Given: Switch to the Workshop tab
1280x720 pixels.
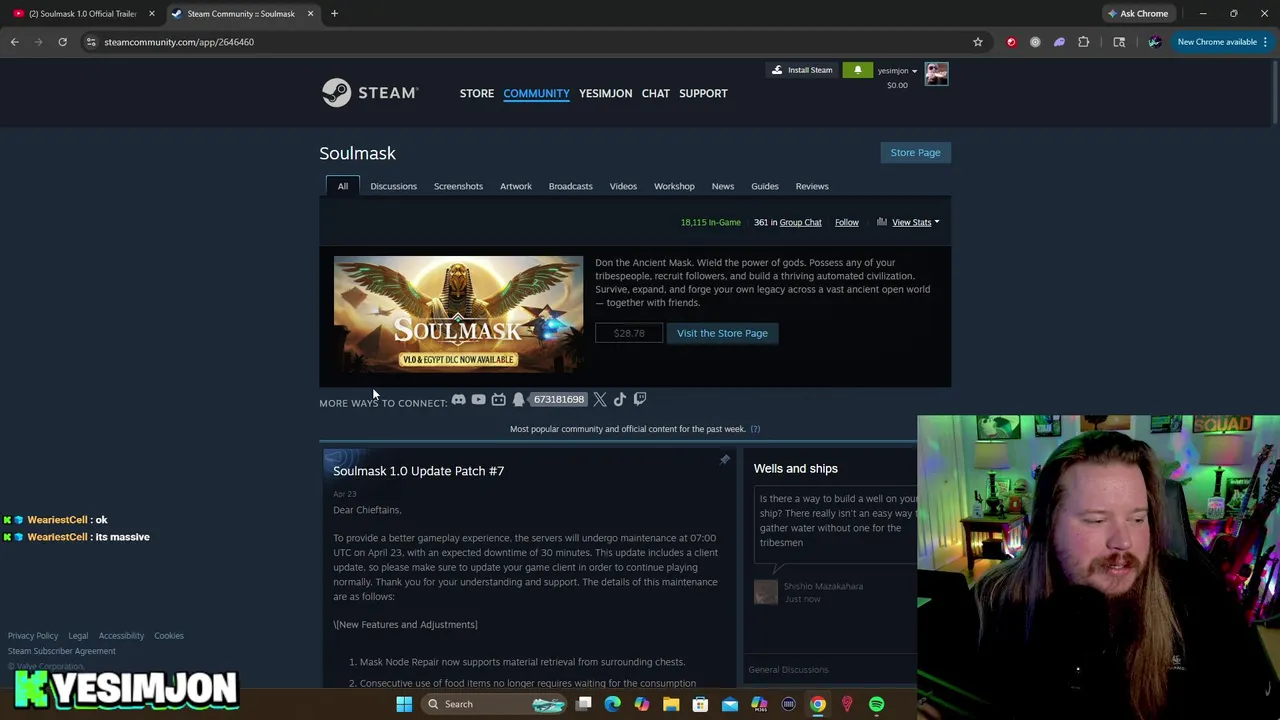Looking at the screenshot, I should click(674, 186).
